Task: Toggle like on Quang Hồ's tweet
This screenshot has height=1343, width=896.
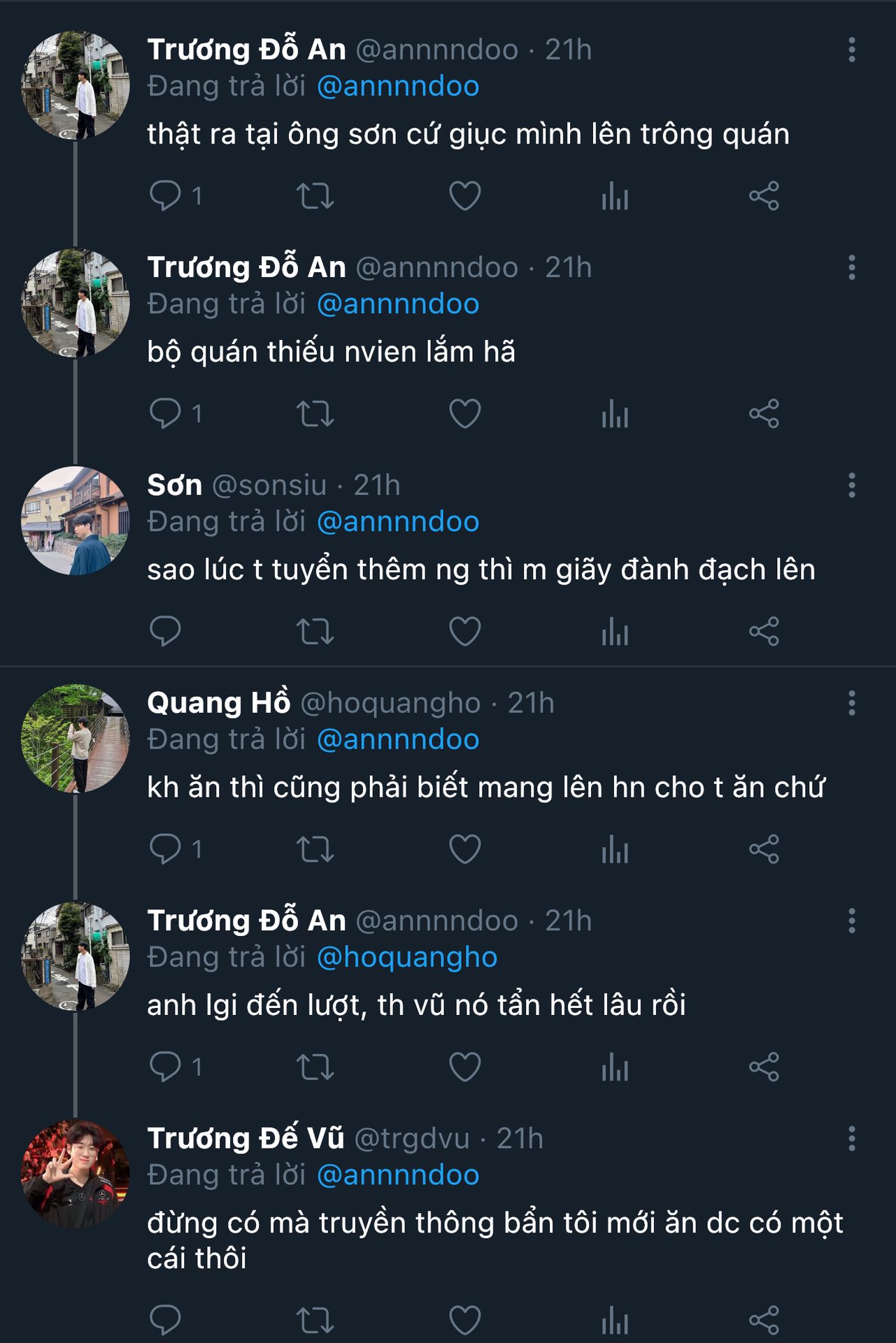Action: pyautogui.click(x=464, y=849)
